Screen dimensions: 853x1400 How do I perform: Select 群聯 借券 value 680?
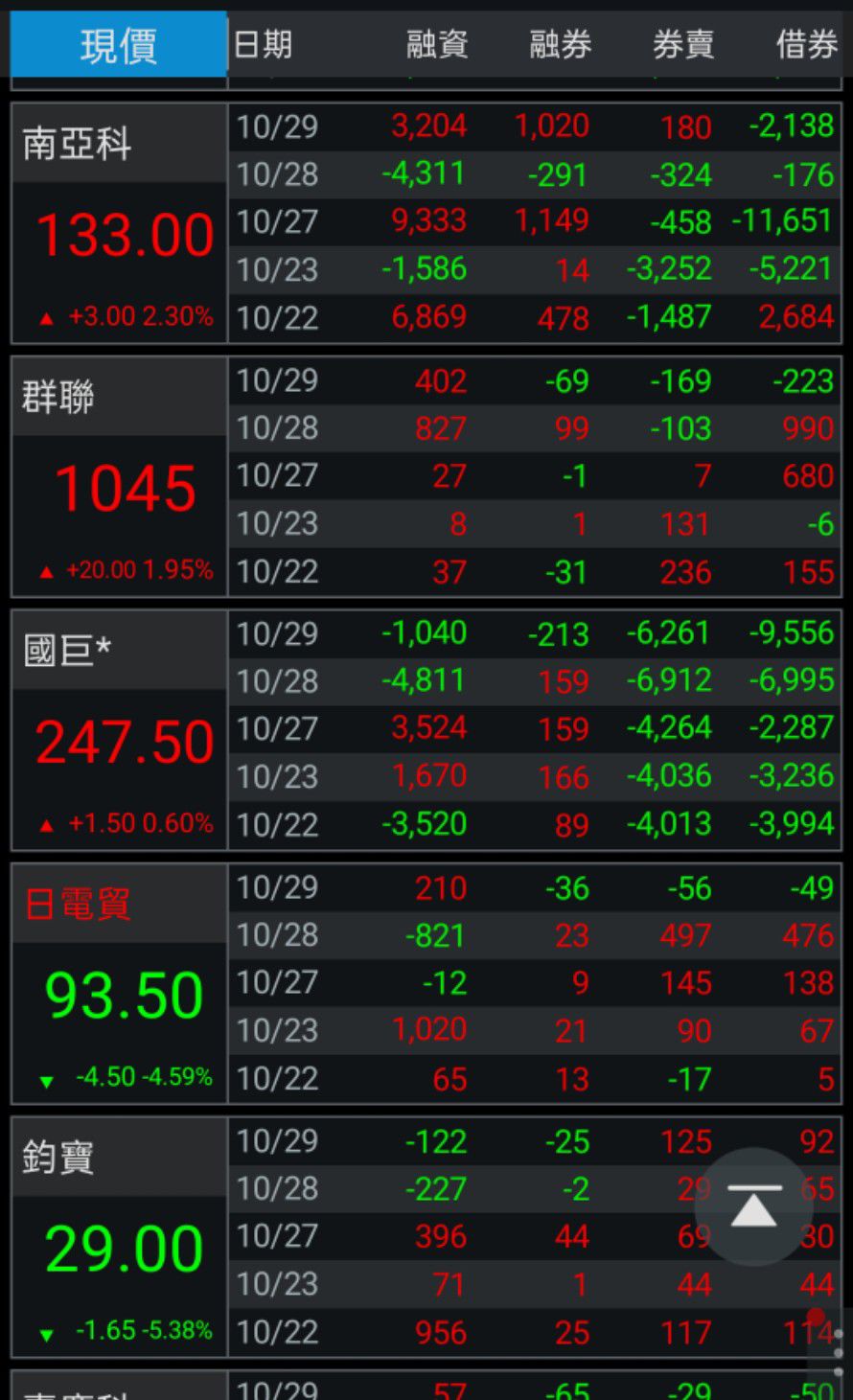click(x=808, y=476)
